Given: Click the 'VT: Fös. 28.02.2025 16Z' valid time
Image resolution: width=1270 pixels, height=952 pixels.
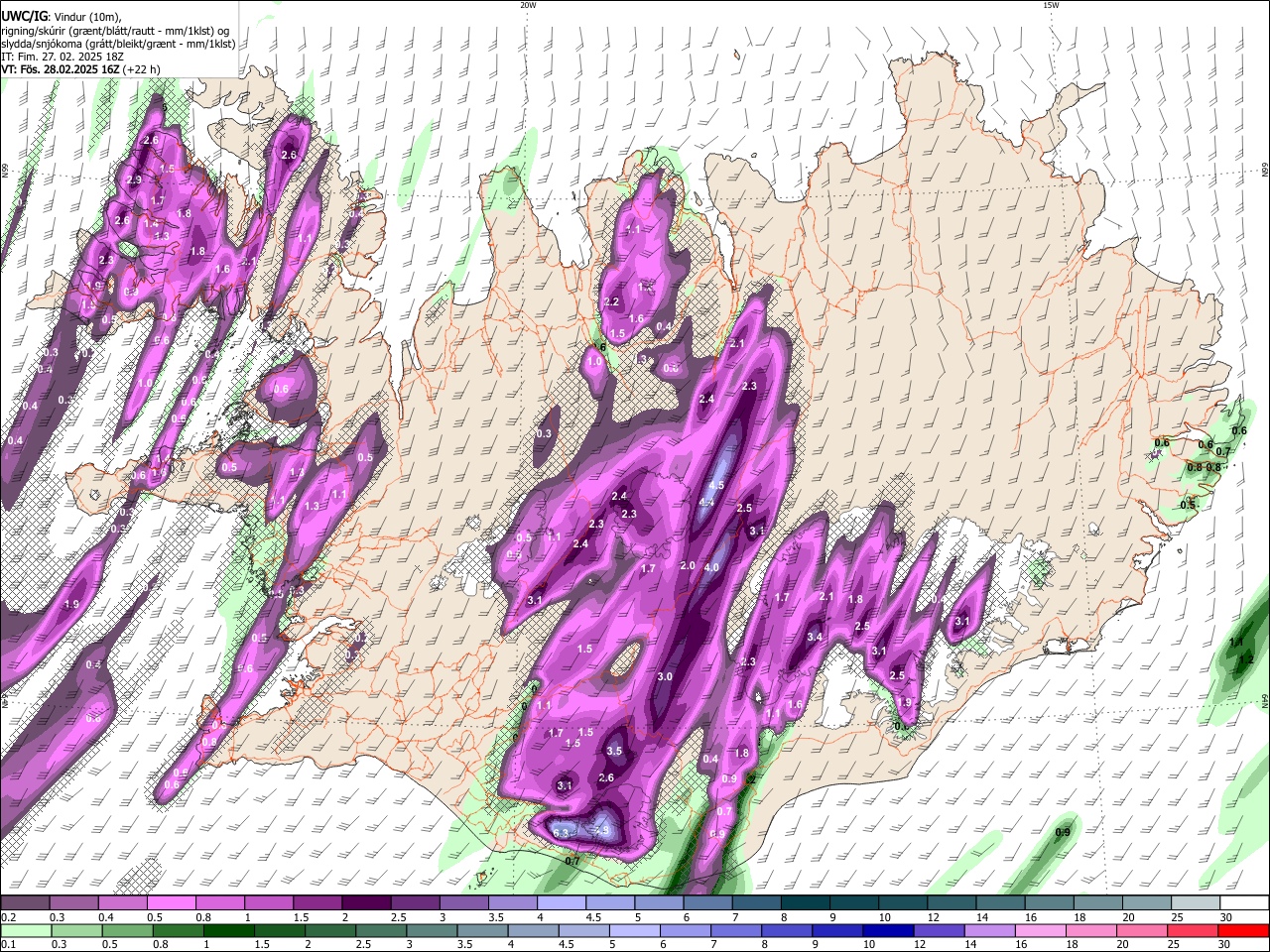Looking at the screenshot, I should [x=61, y=69].
